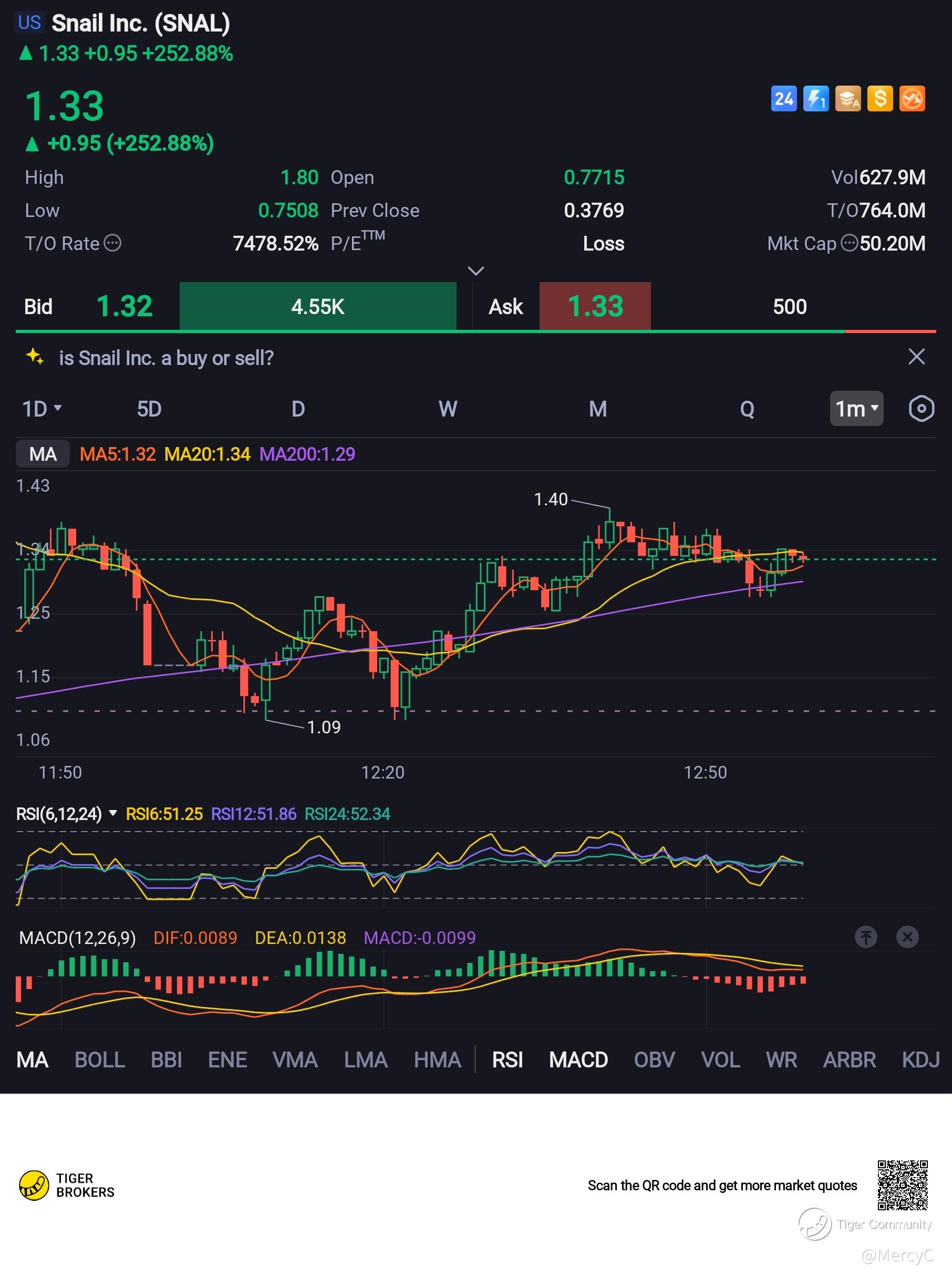Viewport: 952px width, 1277px height.
Task: Expand the 1D timeframe dropdown
Action: point(42,409)
